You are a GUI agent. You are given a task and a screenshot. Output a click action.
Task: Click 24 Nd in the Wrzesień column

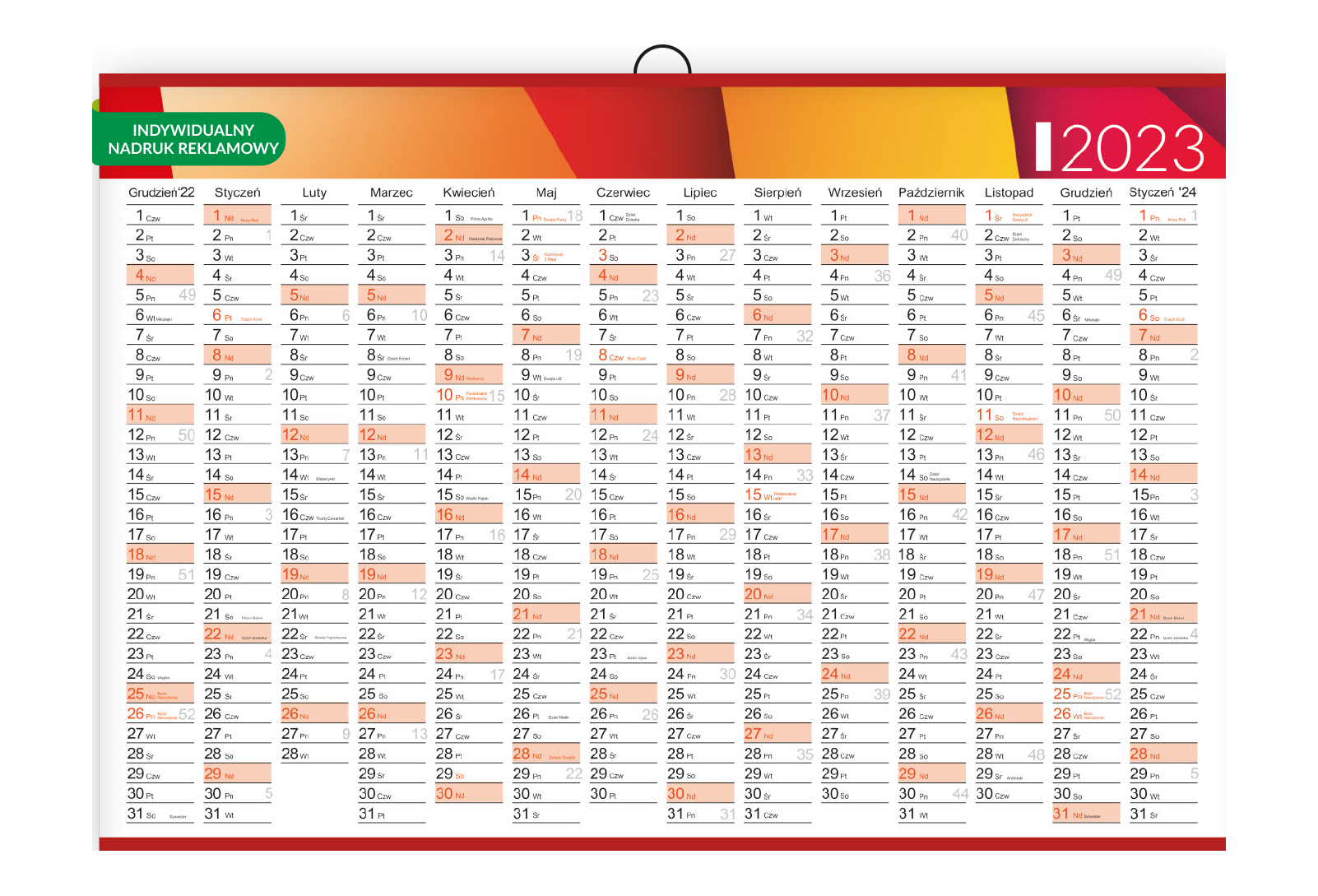click(855, 675)
